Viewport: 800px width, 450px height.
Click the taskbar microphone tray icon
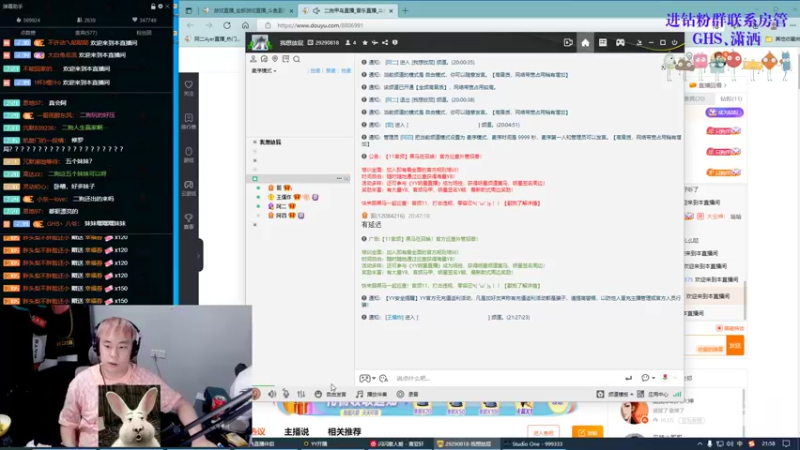[710, 444]
